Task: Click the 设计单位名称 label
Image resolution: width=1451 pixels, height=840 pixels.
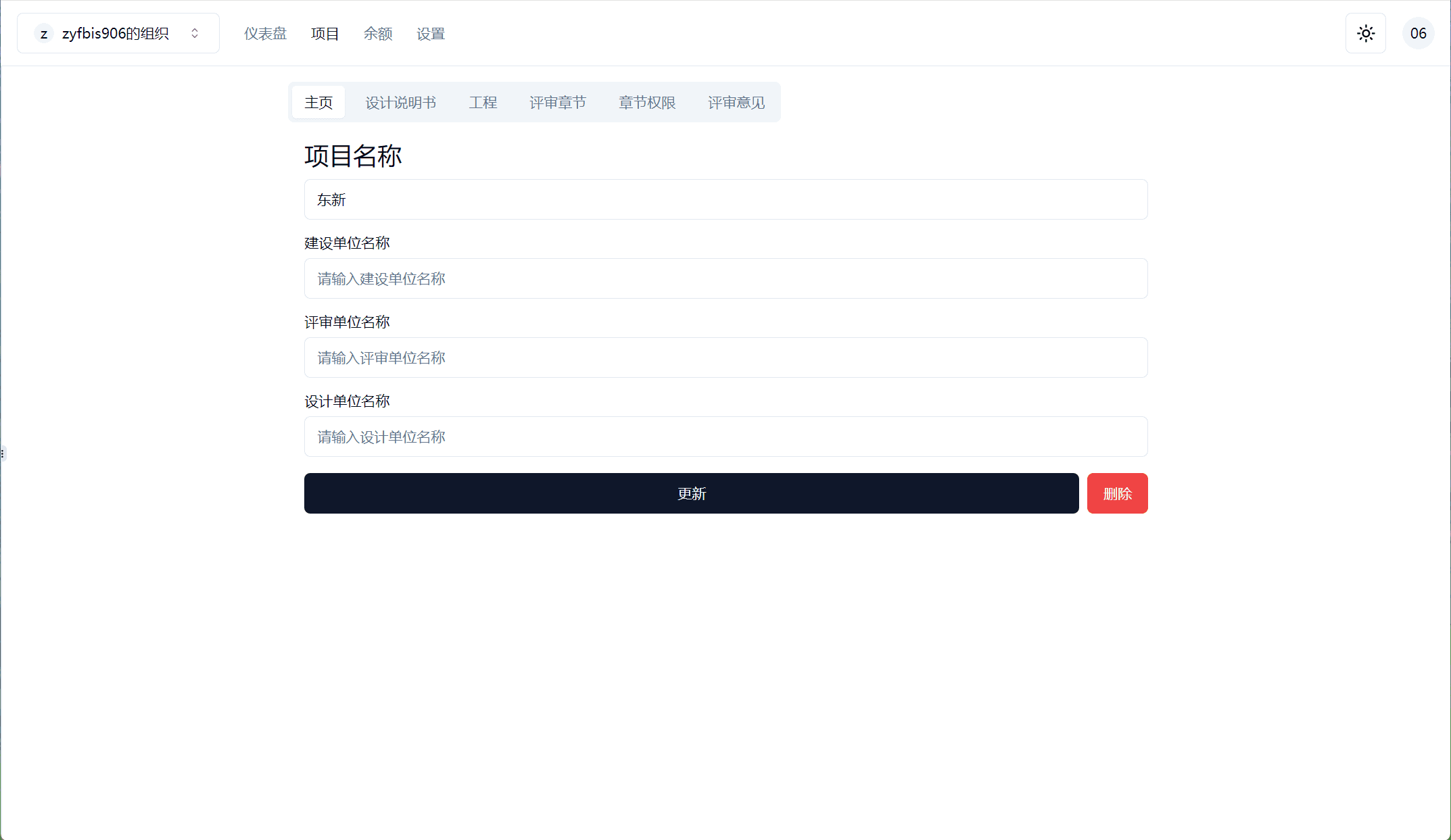Action: [x=347, y=401]
